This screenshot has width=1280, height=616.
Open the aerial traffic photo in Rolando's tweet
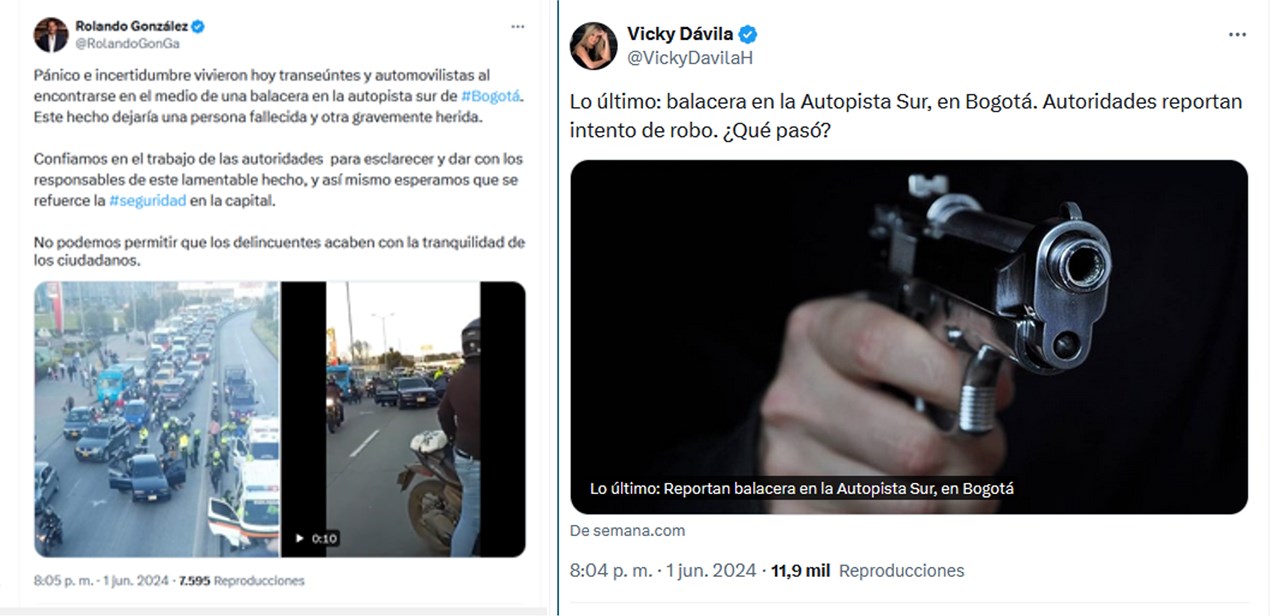point(157,419)
